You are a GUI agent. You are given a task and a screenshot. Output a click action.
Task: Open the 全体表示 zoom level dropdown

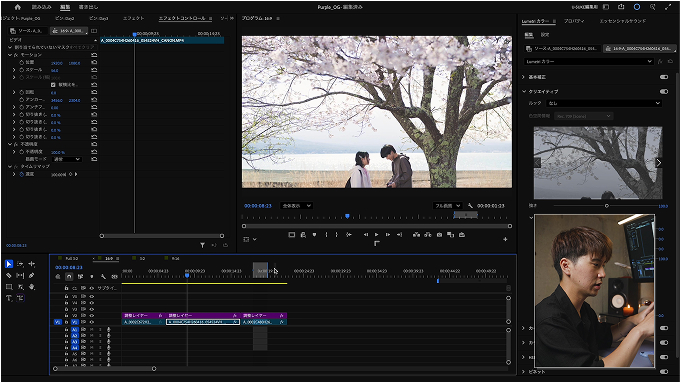(297, 206)
